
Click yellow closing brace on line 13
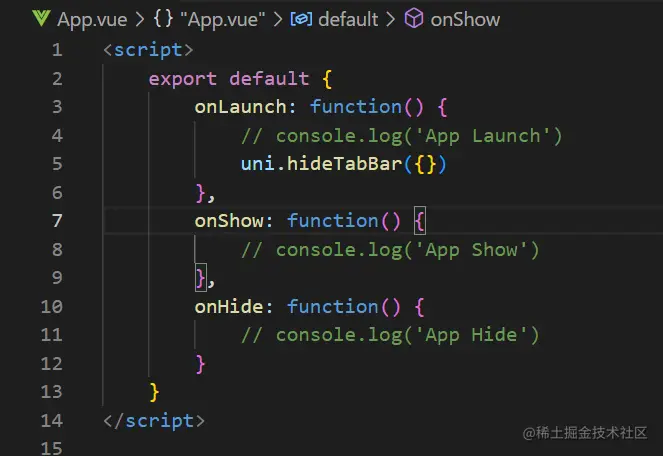[154, 392]
